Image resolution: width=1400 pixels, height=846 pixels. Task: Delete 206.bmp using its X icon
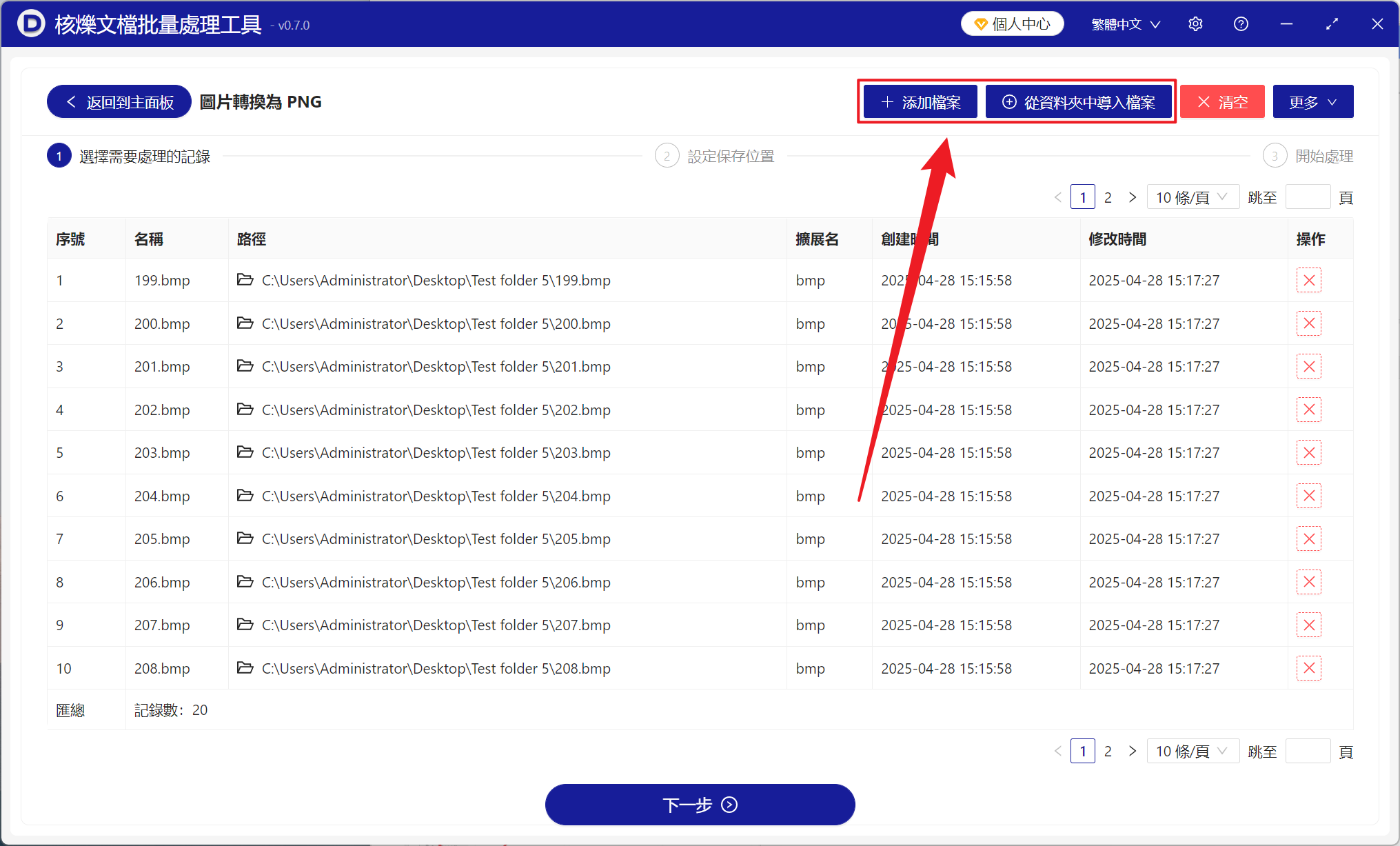click(x=1308, y=582)
